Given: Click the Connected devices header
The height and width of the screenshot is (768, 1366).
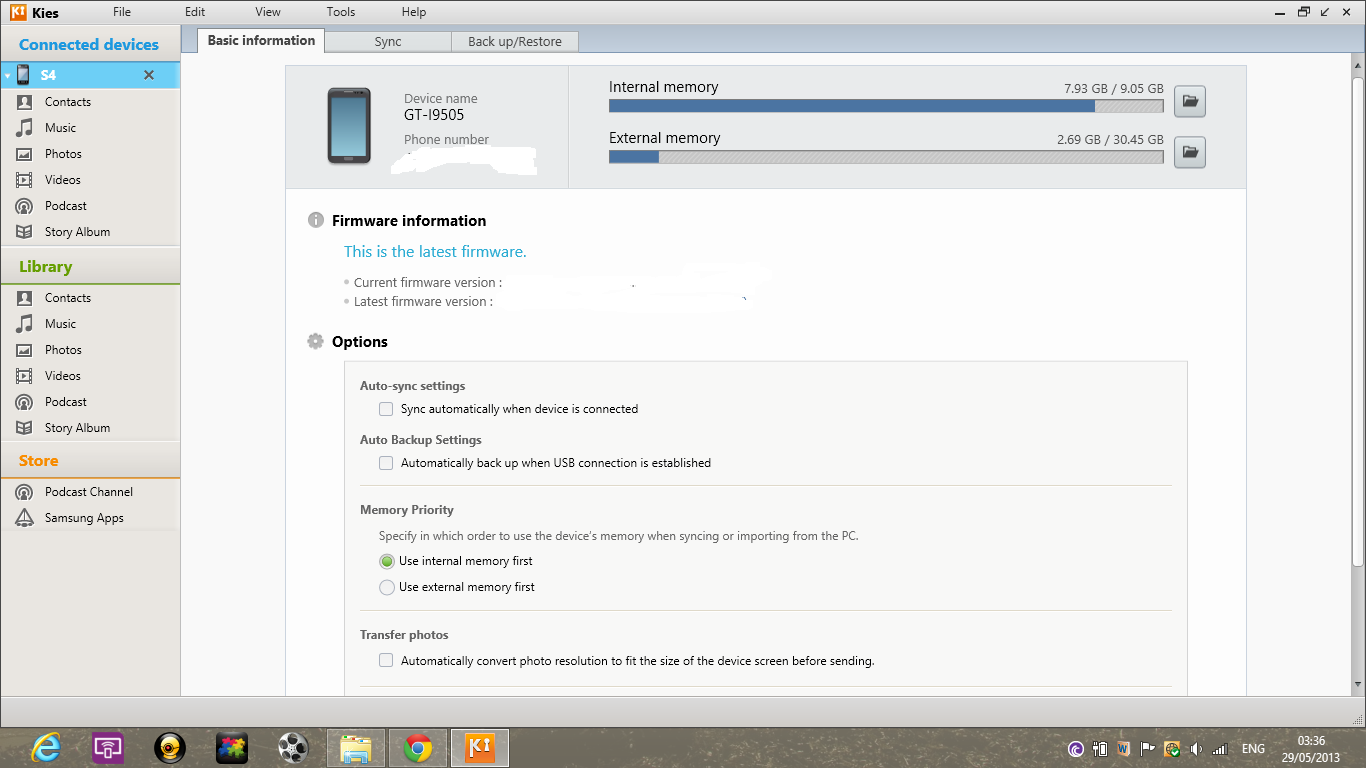Looking at the screenshot, I should click(89, 44).
